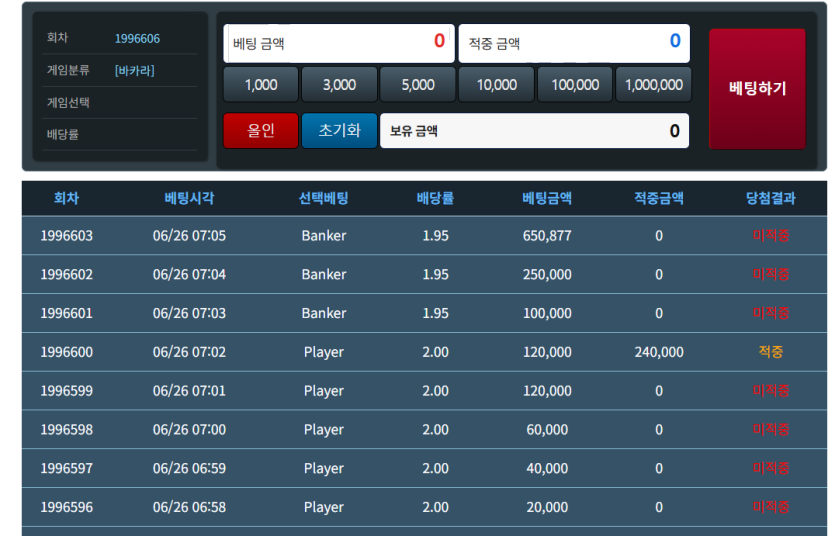Viewport: 835px width, 536px height.
Task: Click the 240,000 winning amount cell
Action: 659,352
